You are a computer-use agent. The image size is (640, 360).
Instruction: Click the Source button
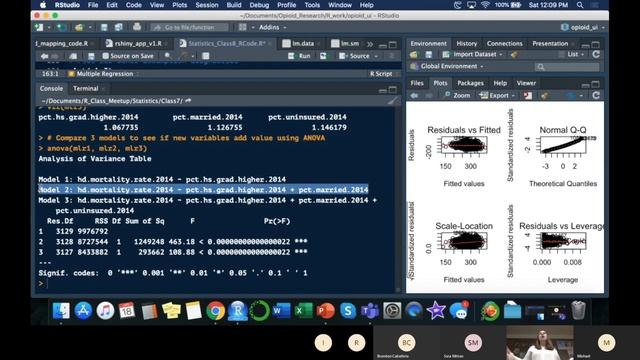pos(354,56)
